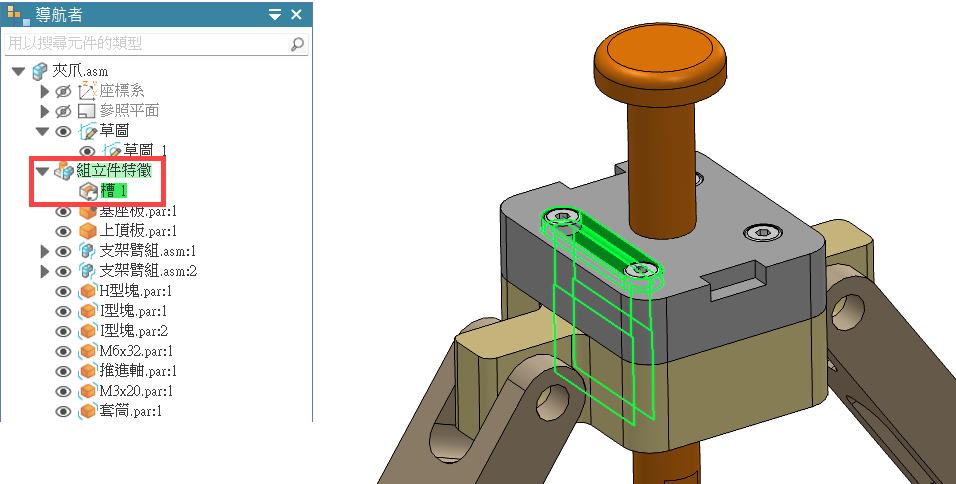Click the search magnifier icon
Image resolution: width=956 pixels, height=484 pixels.
coord(298,44)
